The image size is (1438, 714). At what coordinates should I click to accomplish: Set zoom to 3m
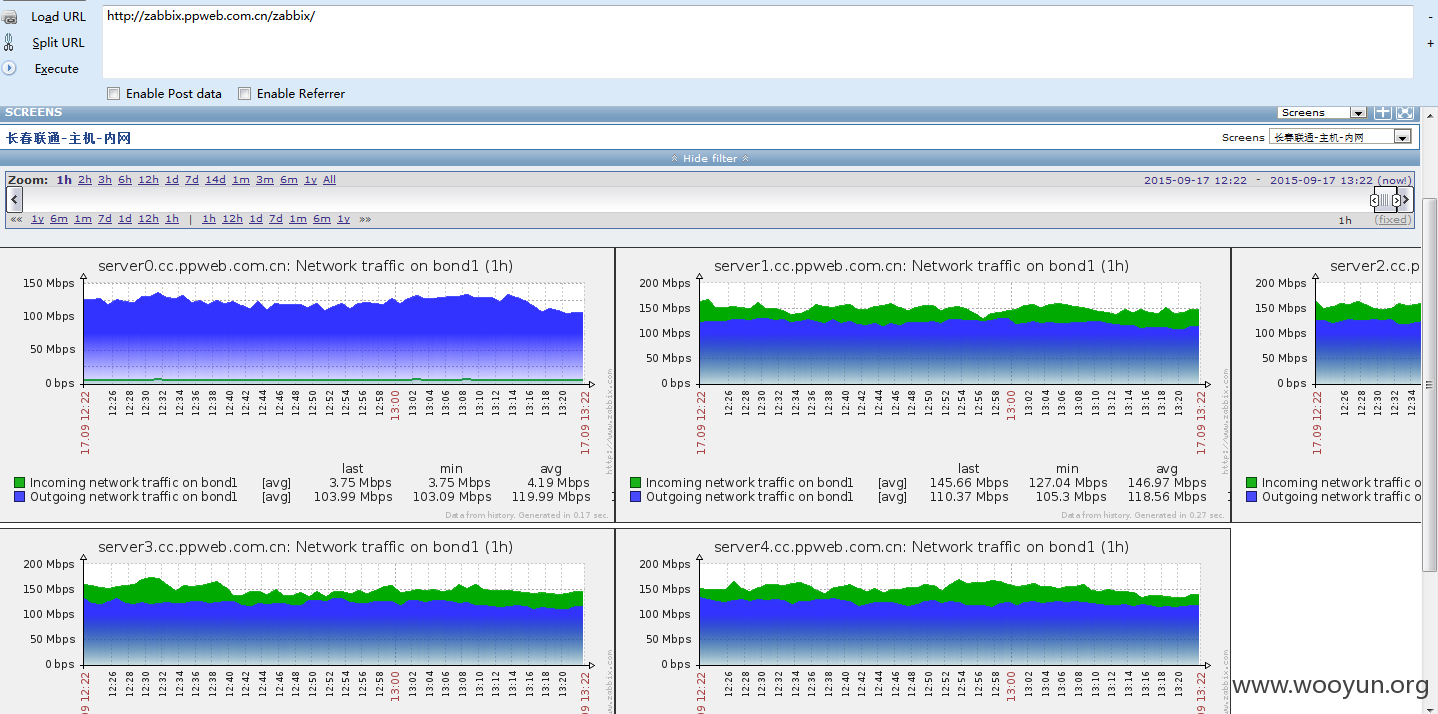(x=265, y=180)
